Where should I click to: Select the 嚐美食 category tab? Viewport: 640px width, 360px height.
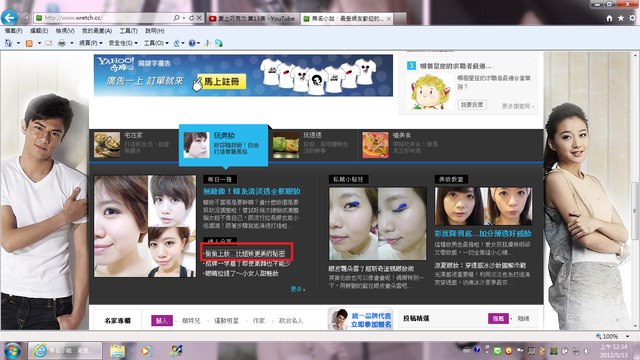click(402, 145)
